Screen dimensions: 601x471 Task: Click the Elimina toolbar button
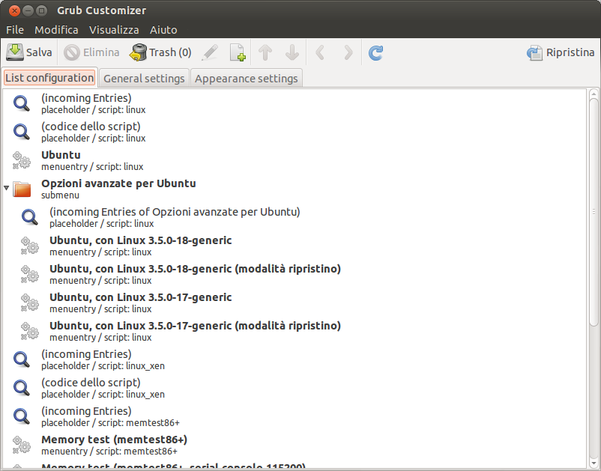tap(91, 52)
